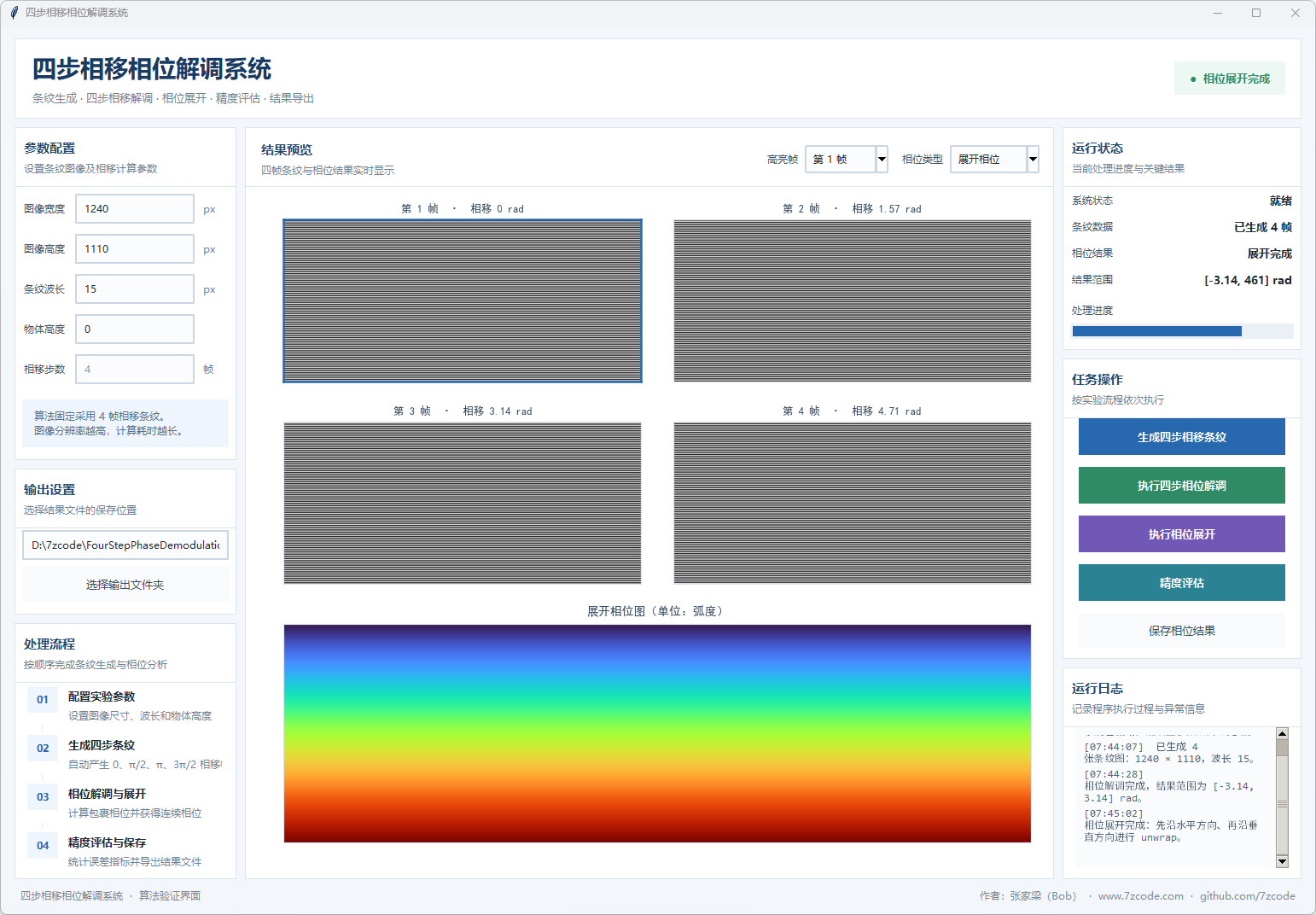
Task: Click the github.com/7zcode footer text
Action: (1247, 895)
